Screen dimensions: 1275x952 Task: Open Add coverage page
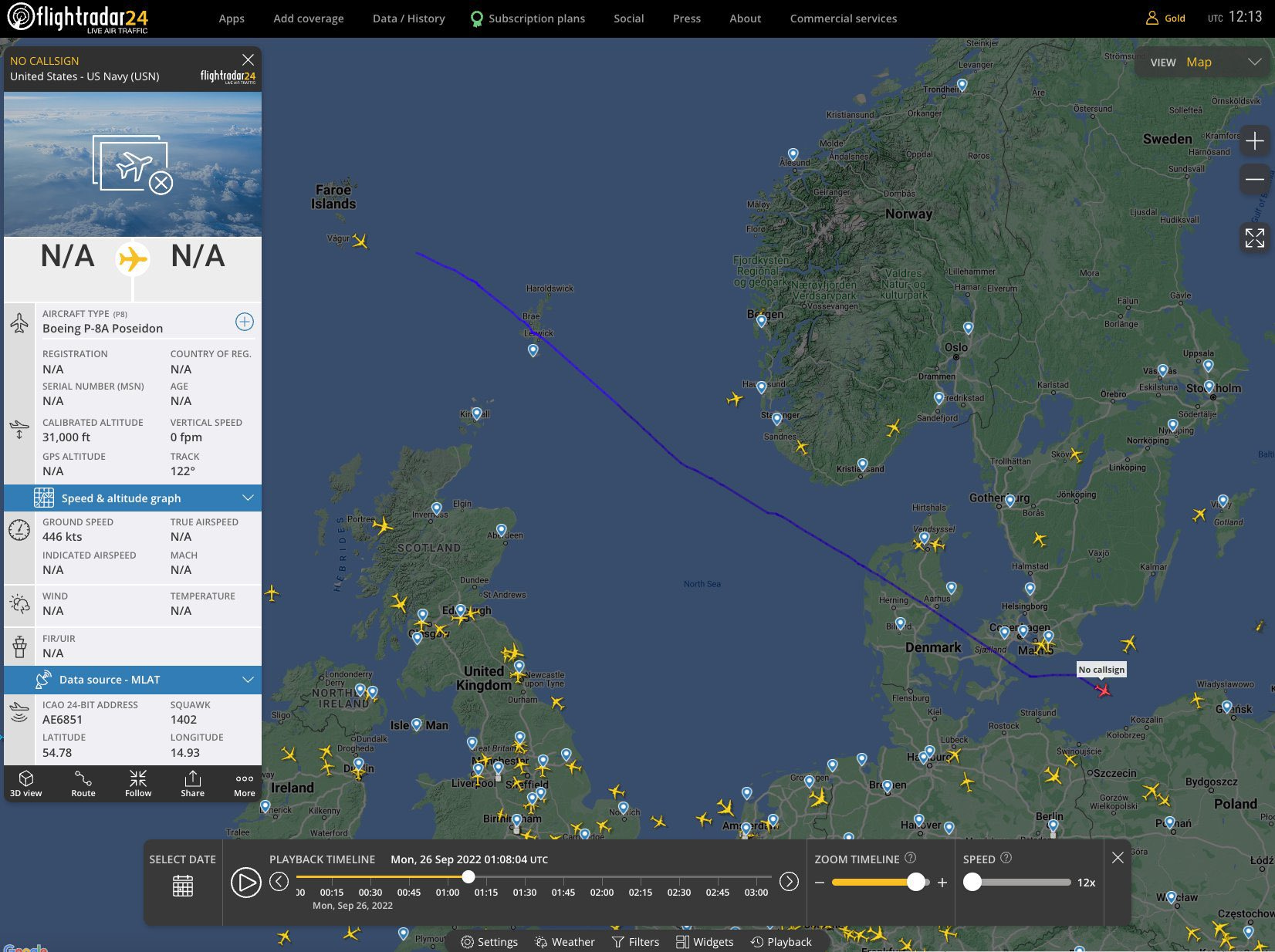coord(309,19)
